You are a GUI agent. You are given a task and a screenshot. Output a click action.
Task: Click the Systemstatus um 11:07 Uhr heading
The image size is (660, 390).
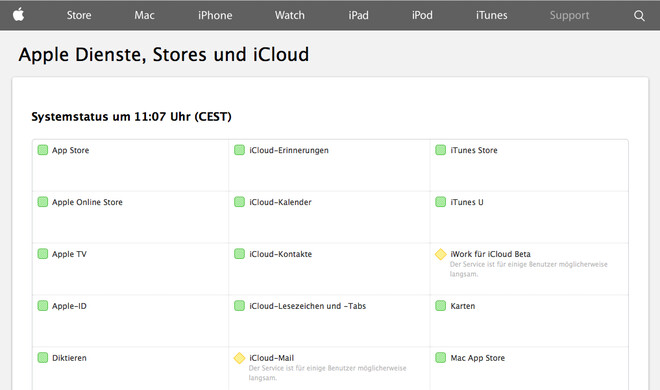point(131,117)
